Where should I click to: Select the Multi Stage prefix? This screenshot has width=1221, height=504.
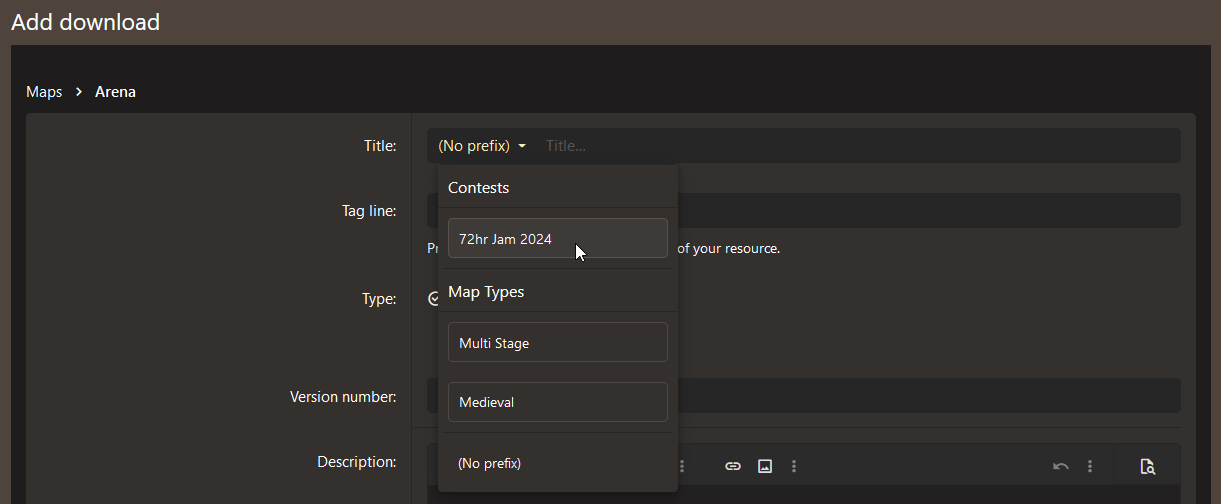[557, 343]
